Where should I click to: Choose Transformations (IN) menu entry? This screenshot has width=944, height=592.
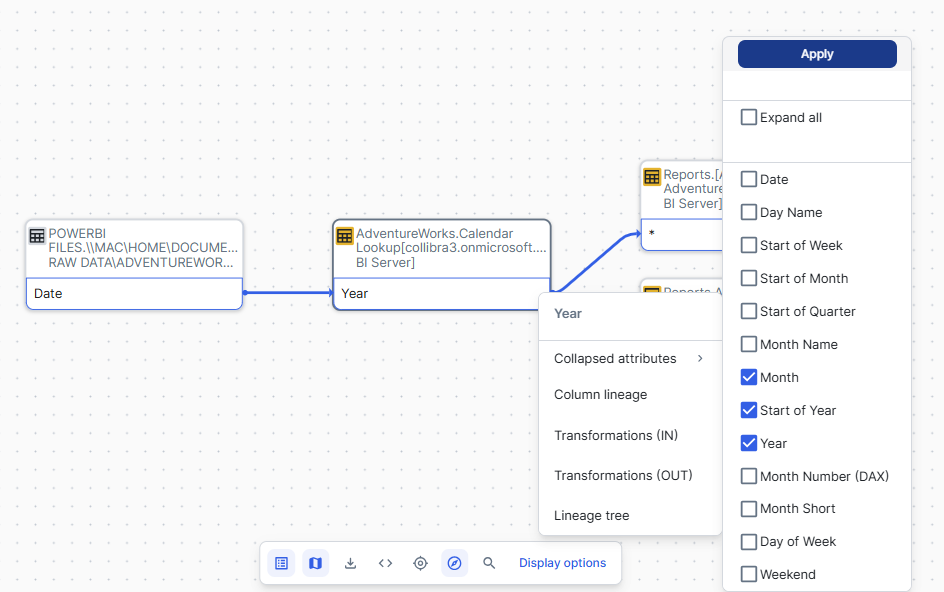pyautogui.click(x=615, y=435)
